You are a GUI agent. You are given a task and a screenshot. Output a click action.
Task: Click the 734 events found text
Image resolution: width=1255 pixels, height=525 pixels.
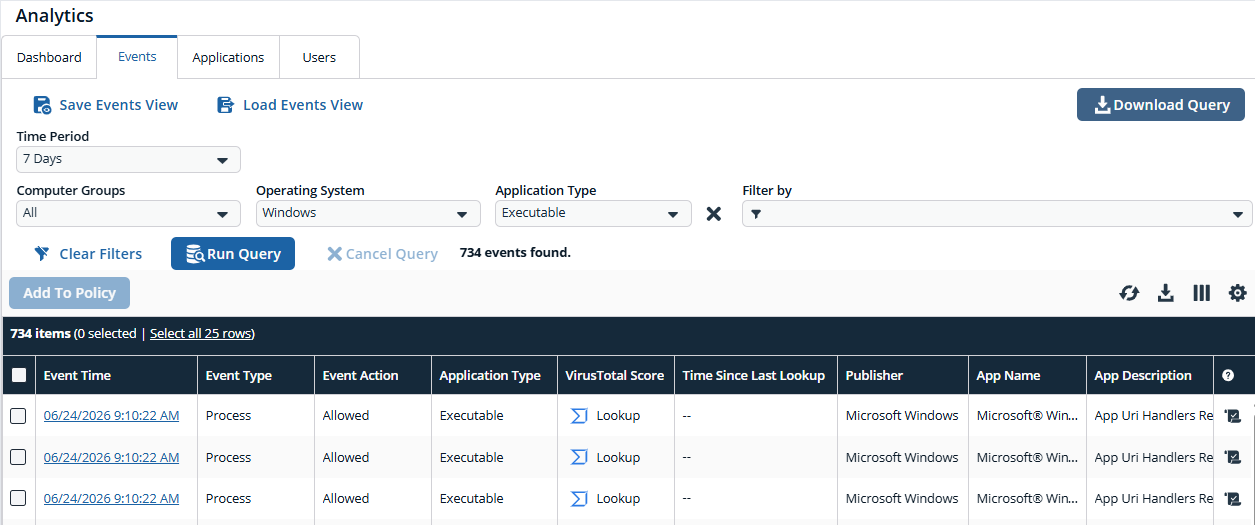pyautogui.click(x=515, y=253)
